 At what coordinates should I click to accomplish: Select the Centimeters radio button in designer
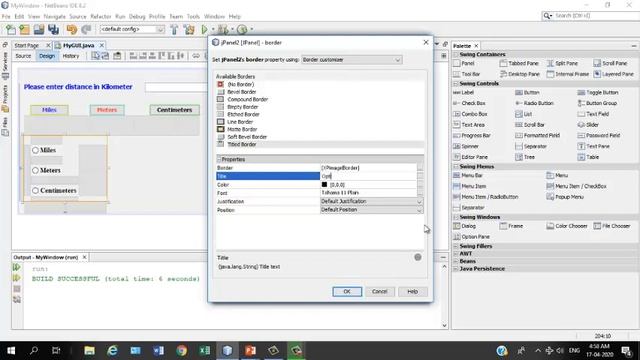tap(36, 191)
